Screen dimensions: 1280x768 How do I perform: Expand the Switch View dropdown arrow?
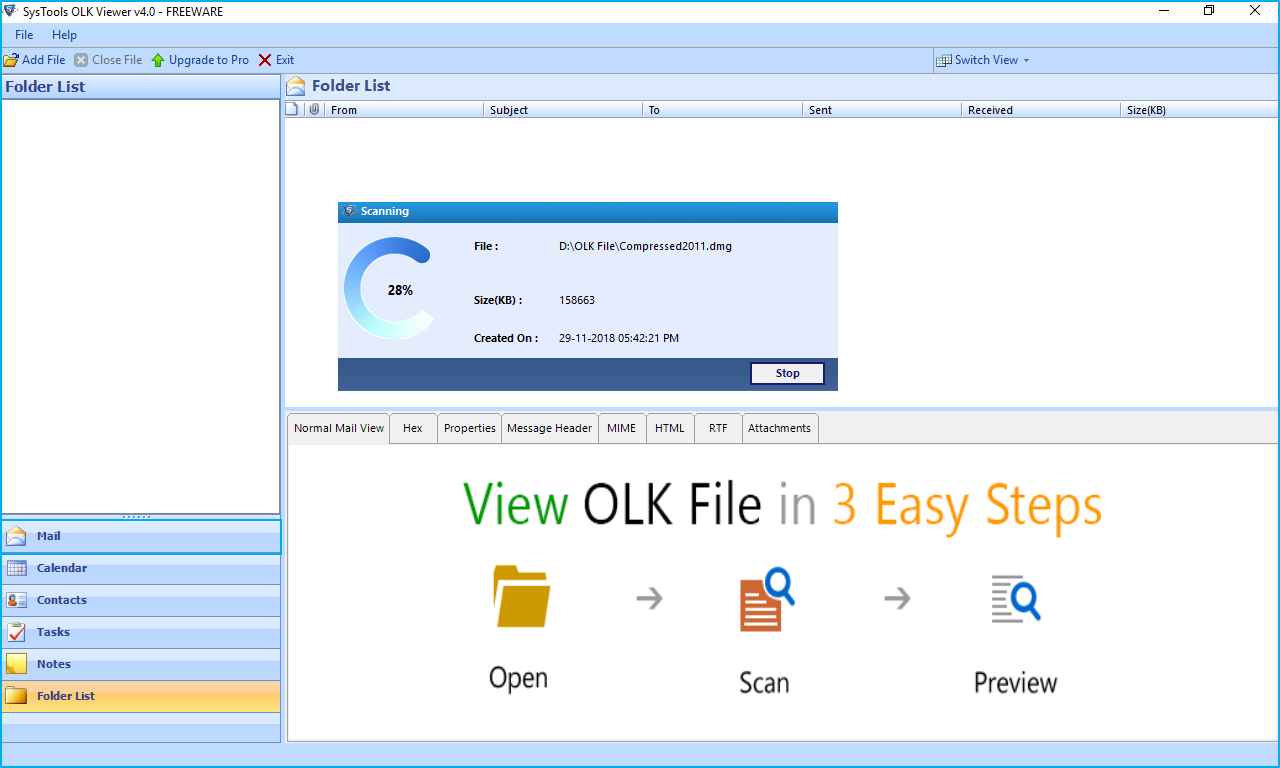[x=1026, y=61]
